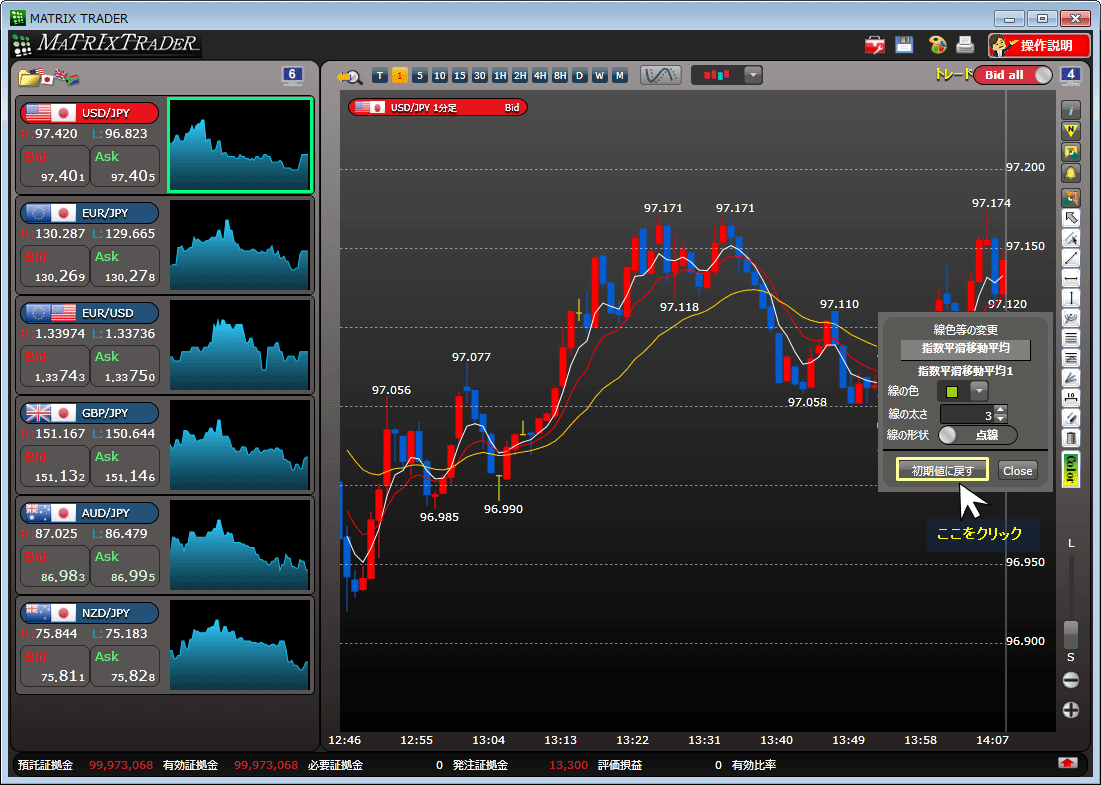The width and height of the screenshot is (1101, 785).
Task: Open the color palette icon
Action: pos(937,45)
